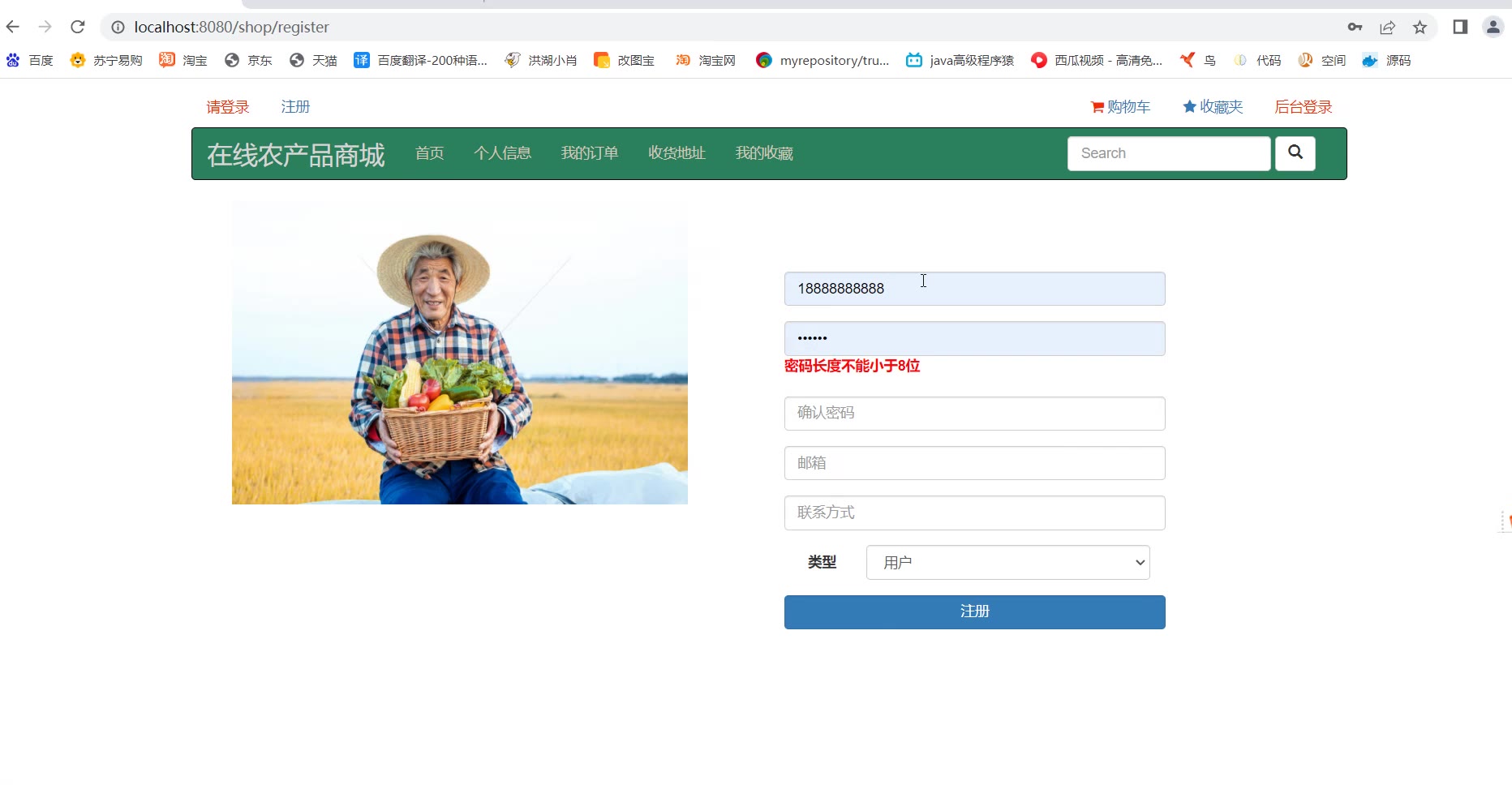Open the 淘宝网 bookmark

[x=705, y=60]
